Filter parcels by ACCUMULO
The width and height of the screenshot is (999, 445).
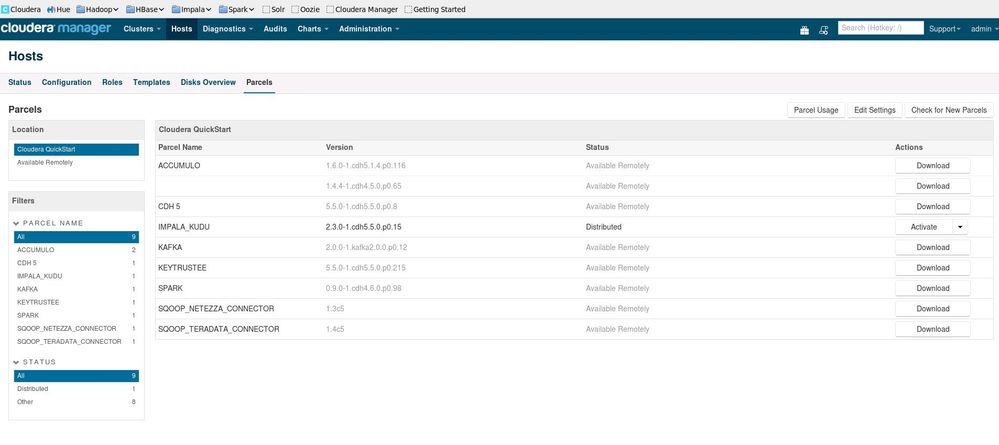[x=76, y=250]
